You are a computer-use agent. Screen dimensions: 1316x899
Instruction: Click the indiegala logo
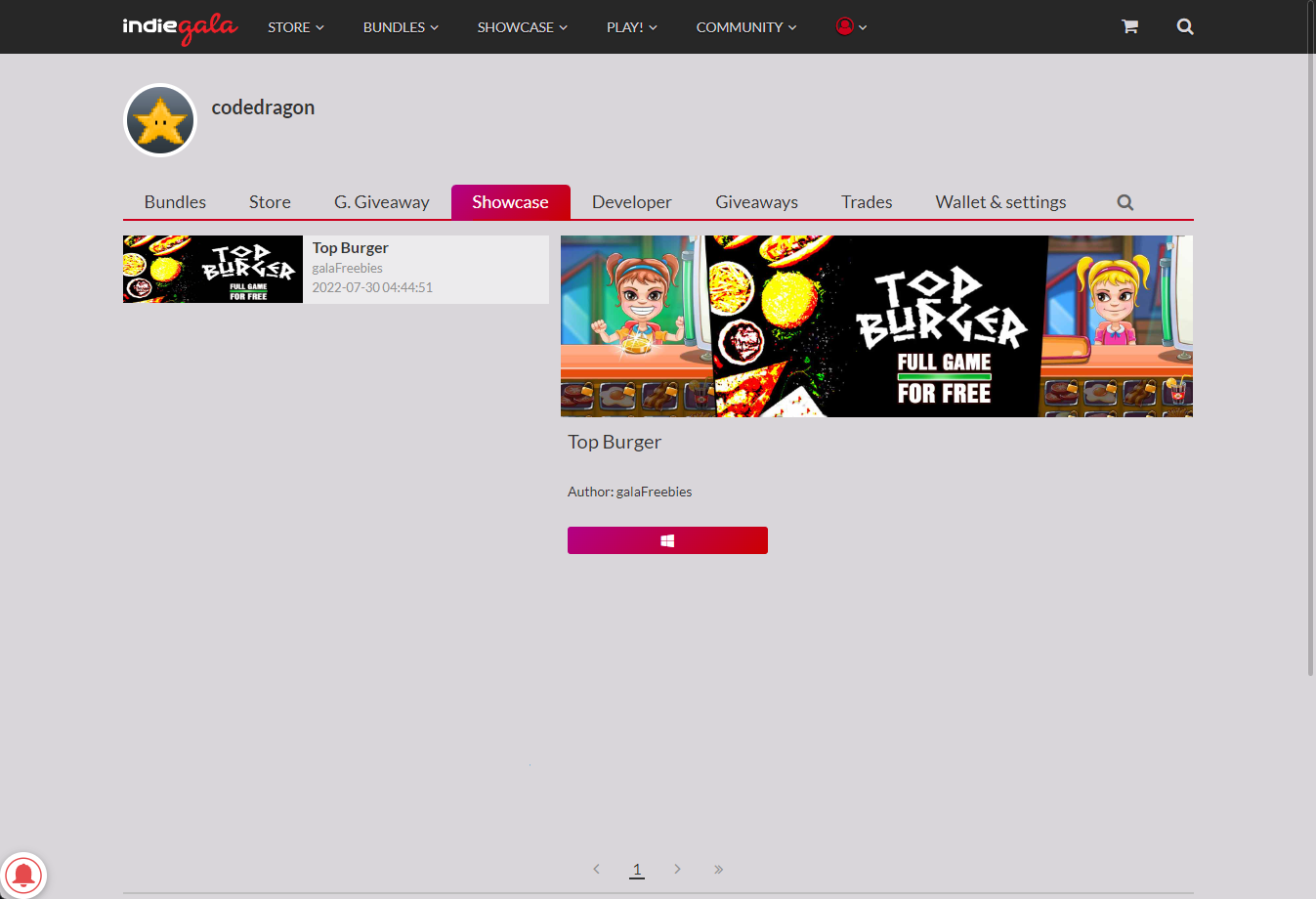(180, 28)
